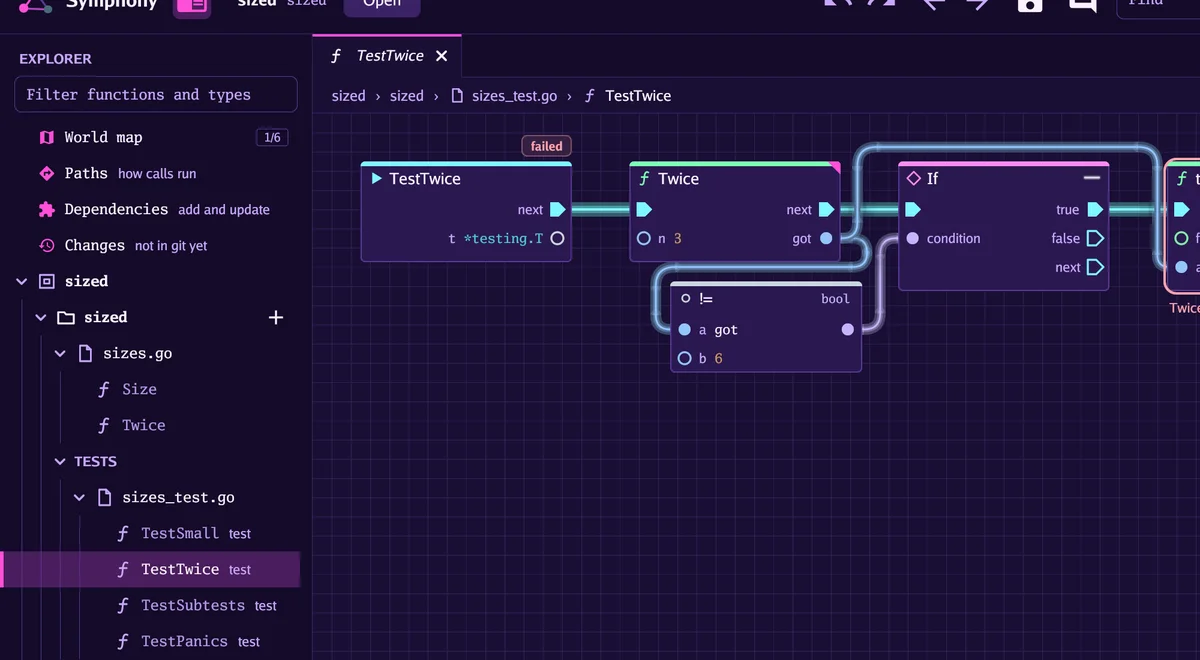Open the TestPanics test
This screenshot has height=660, width=1200.
(x=184, y=641)
